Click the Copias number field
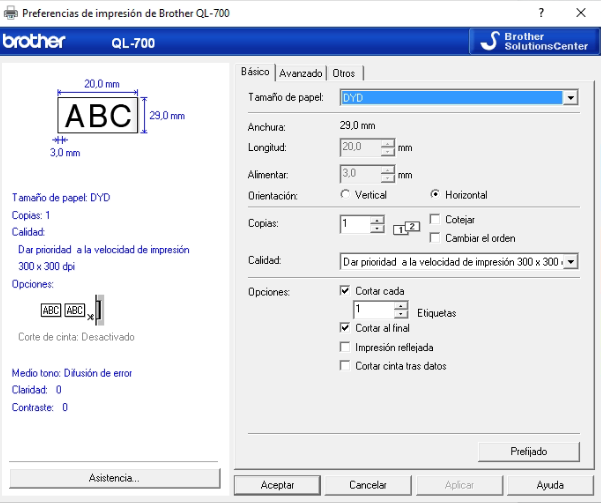The image size is (601, 503). (355, 224)
